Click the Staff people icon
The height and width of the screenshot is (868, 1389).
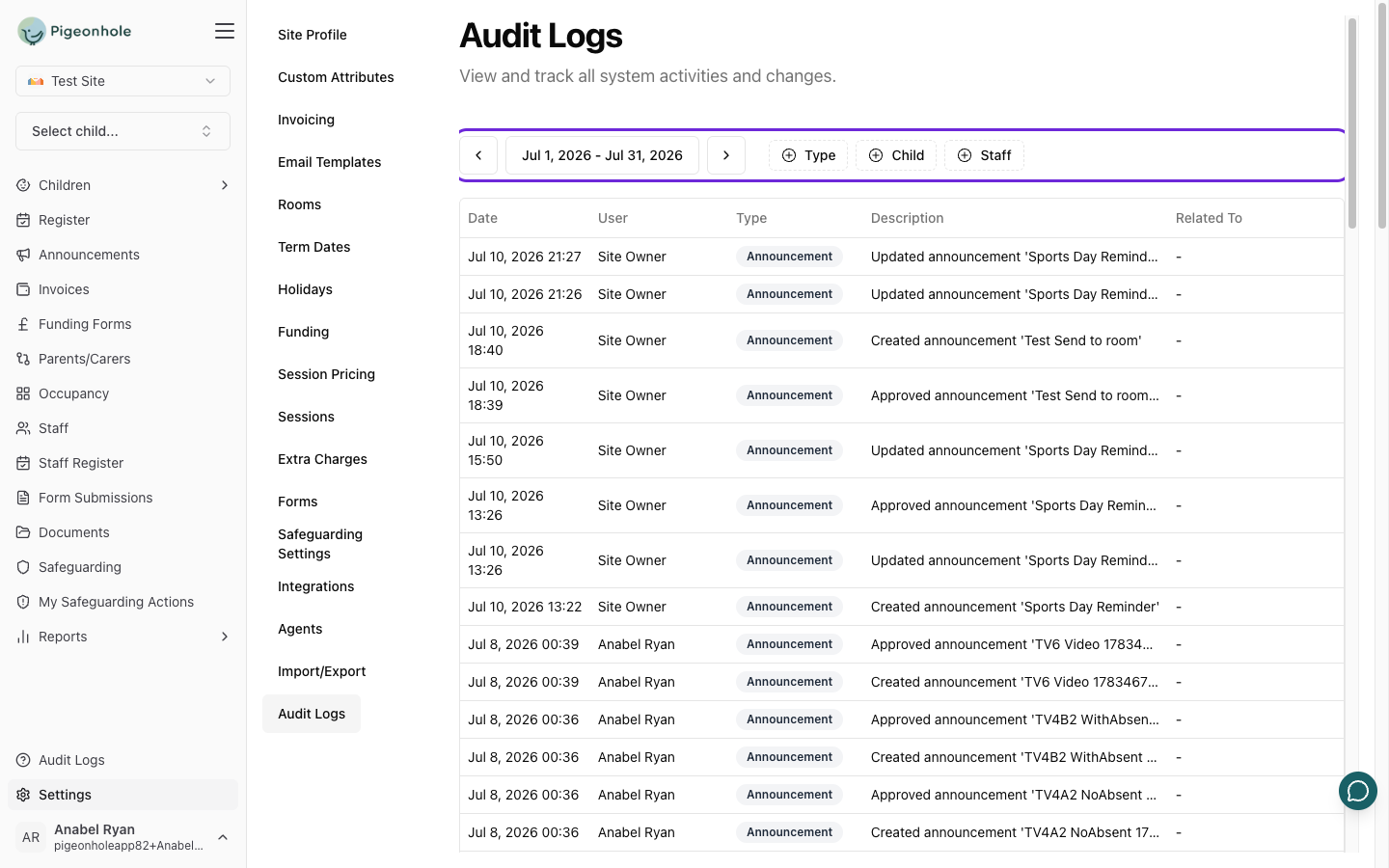[23, 428]
